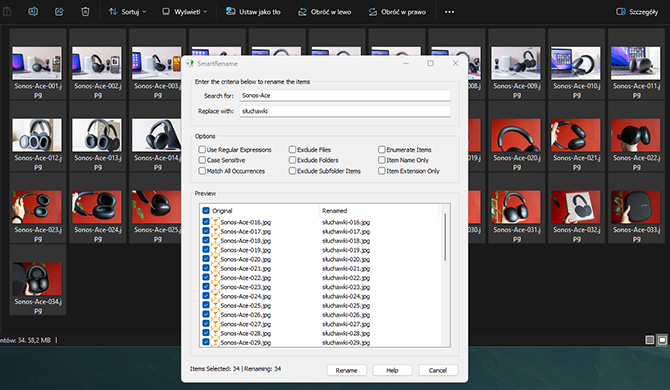Image resolution: width=670 pixels, height=390 pixels.
Task: Click the Rename button
Action: (x=347, y=370)
